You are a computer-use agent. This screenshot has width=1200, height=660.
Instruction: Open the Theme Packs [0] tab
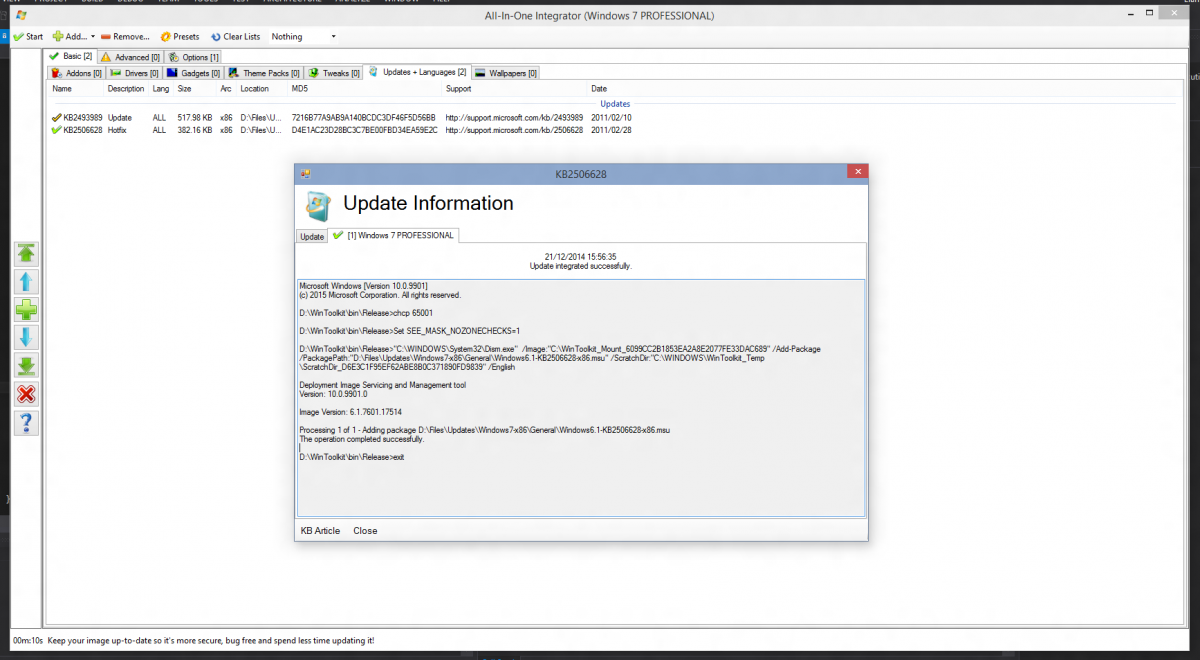coord(264,73)
